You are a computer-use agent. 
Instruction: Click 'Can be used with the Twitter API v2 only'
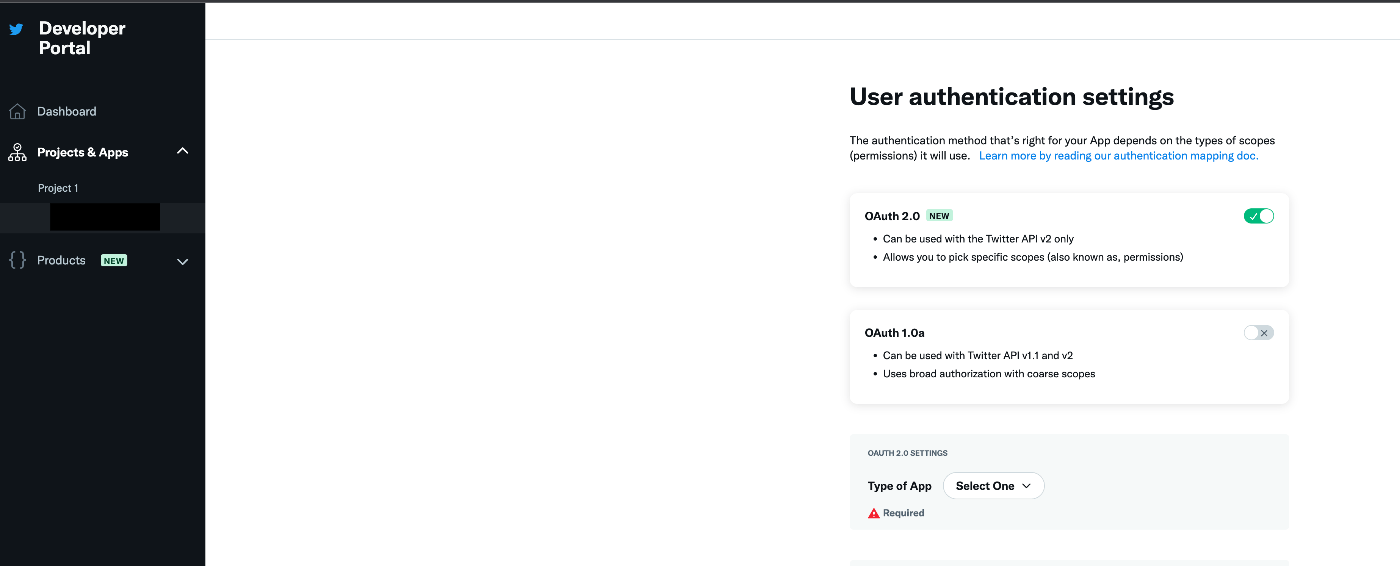[978, 239]
